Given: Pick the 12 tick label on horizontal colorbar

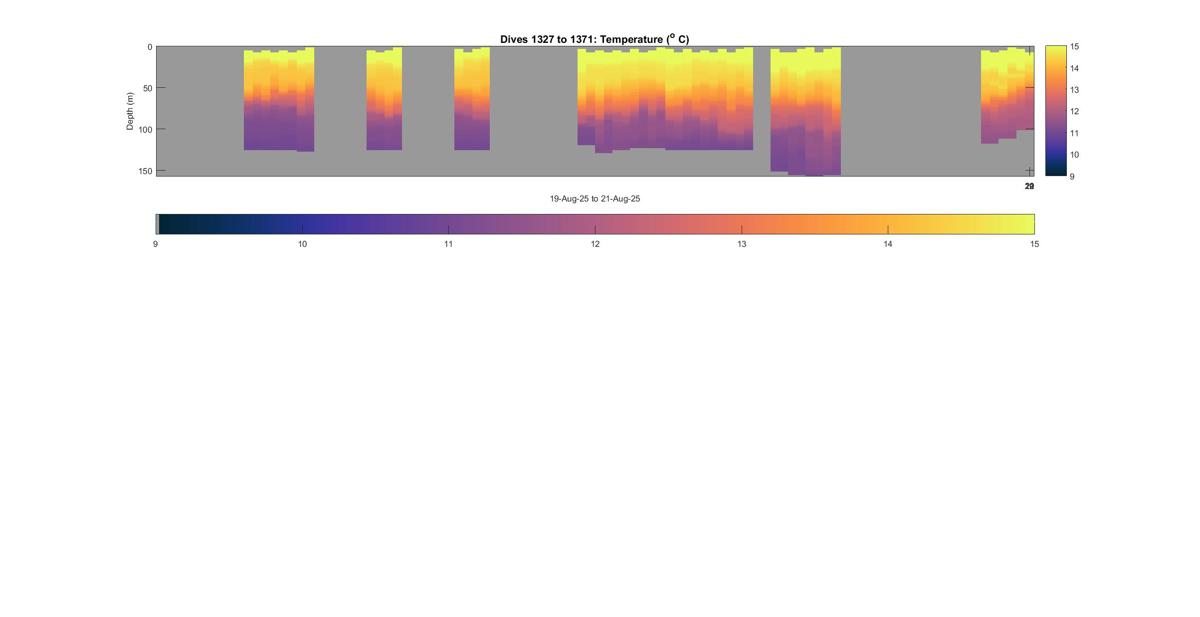Looking at the screenshot, I should (x=595, y=244).
